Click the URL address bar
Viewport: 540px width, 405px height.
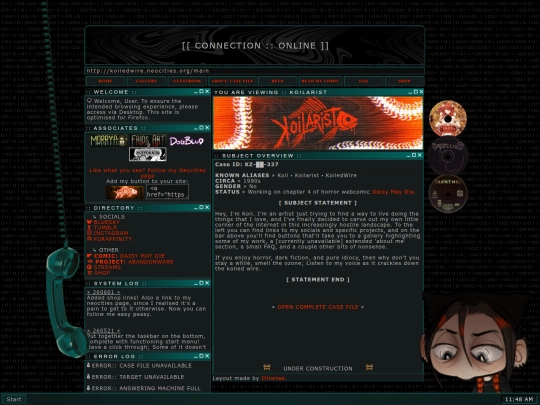point(255,71)
